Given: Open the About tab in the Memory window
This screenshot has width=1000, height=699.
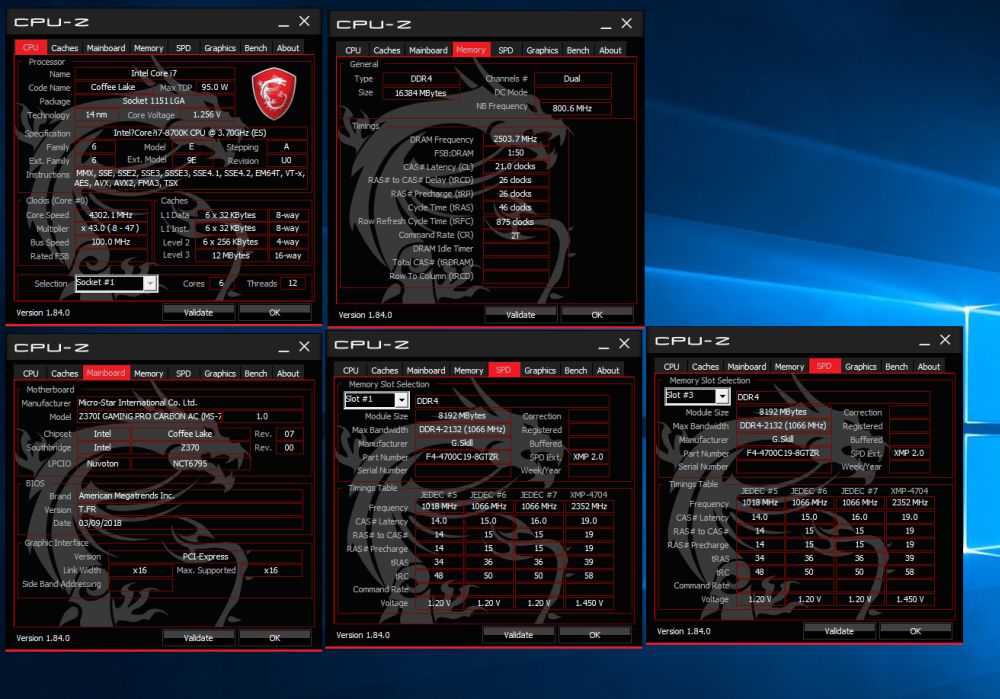Looking at the screenshot, I should pos(610,49).
